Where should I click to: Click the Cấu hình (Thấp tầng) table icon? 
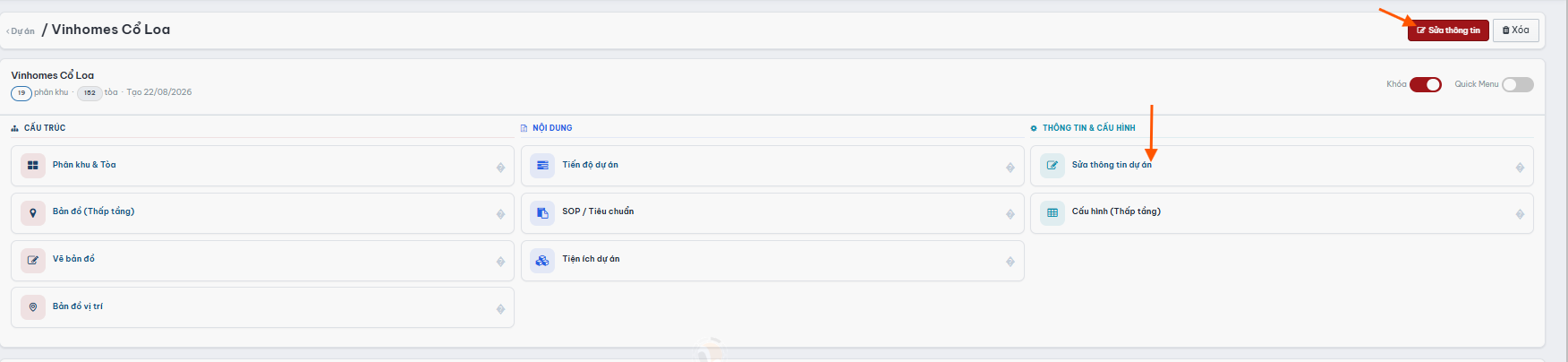(x=1052, y=212)
